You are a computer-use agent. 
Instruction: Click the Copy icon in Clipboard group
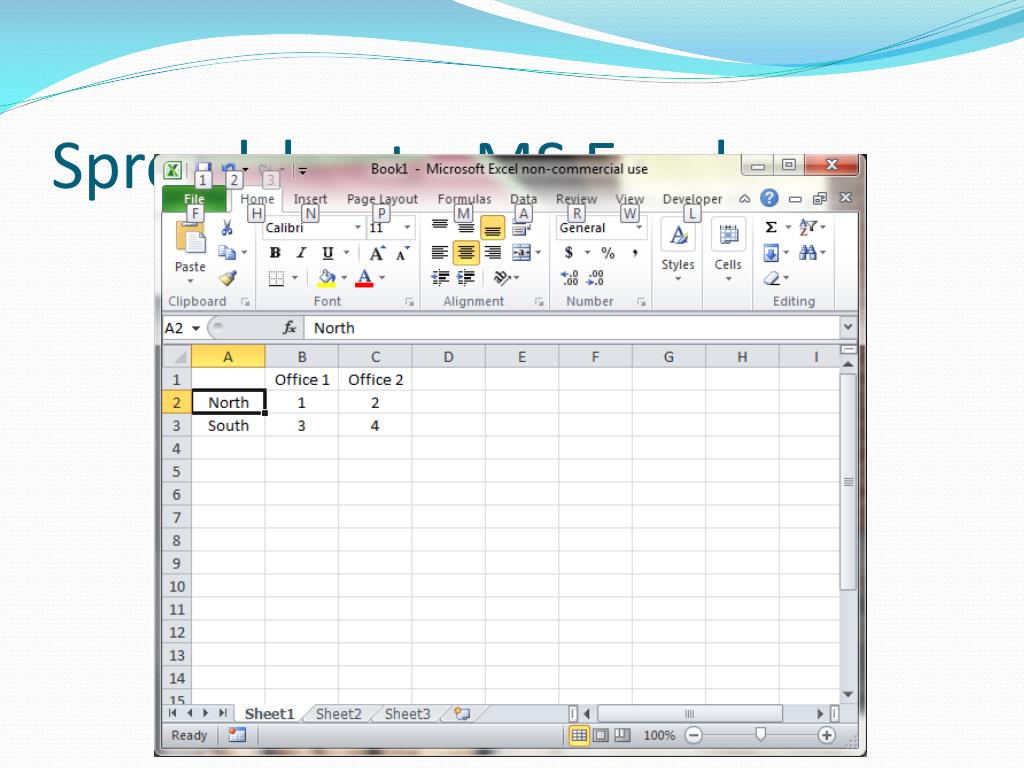[227, 253]
